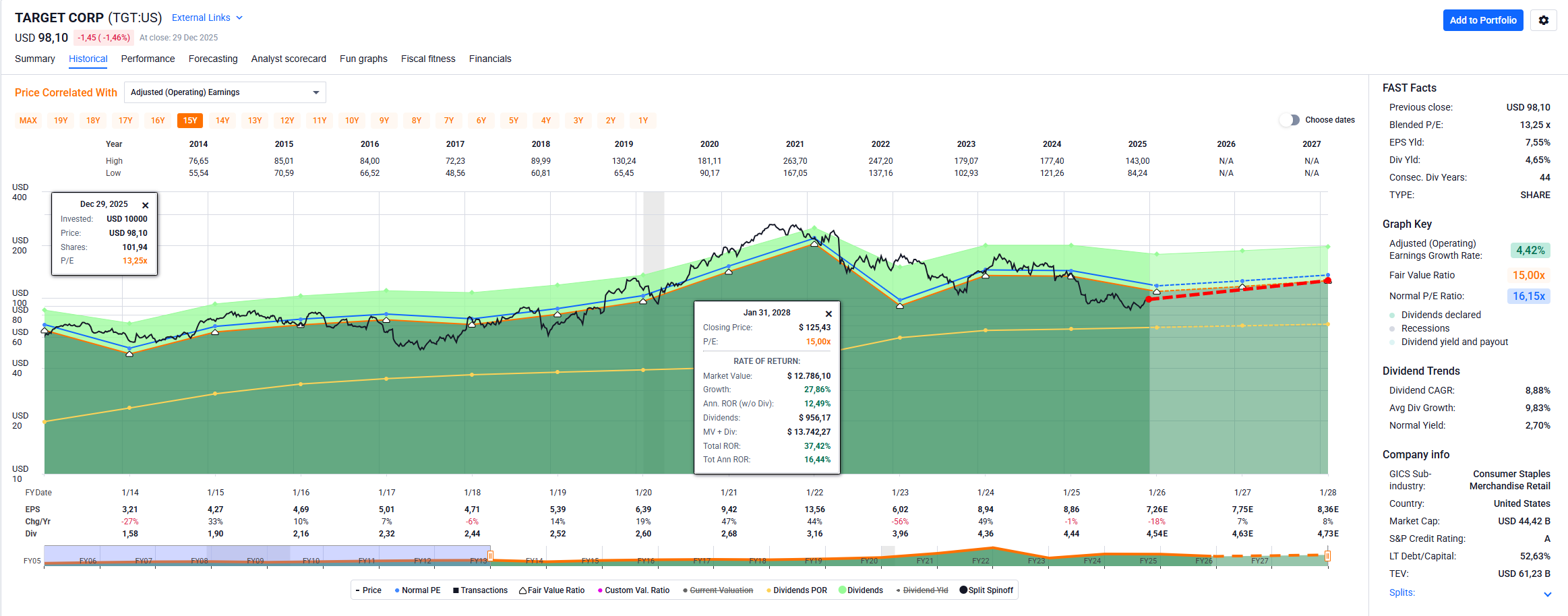
Task: Click the green Dividends legend circle
Action: point(842,590)
